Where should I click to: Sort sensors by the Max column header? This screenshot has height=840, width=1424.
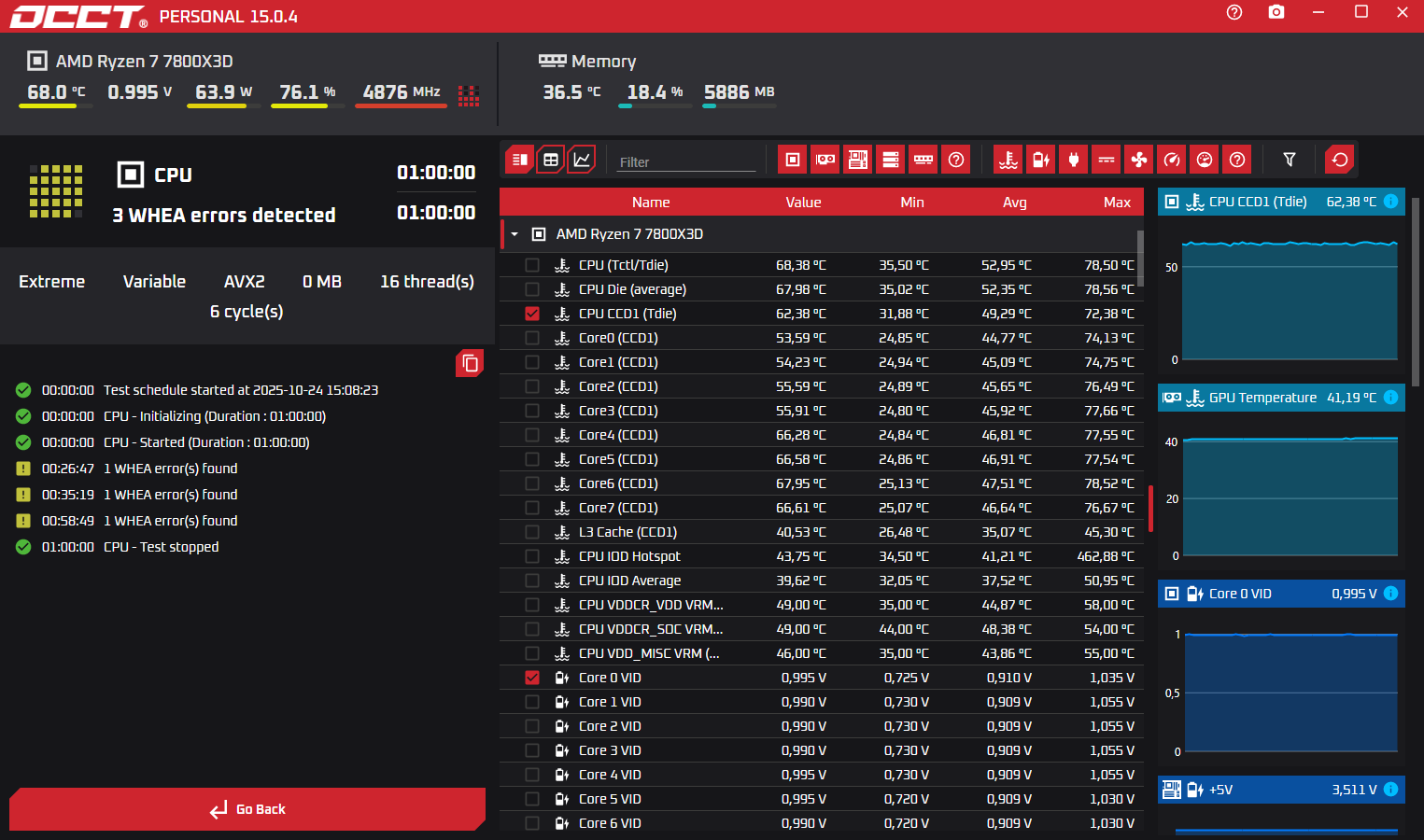tap(1117, 203)
